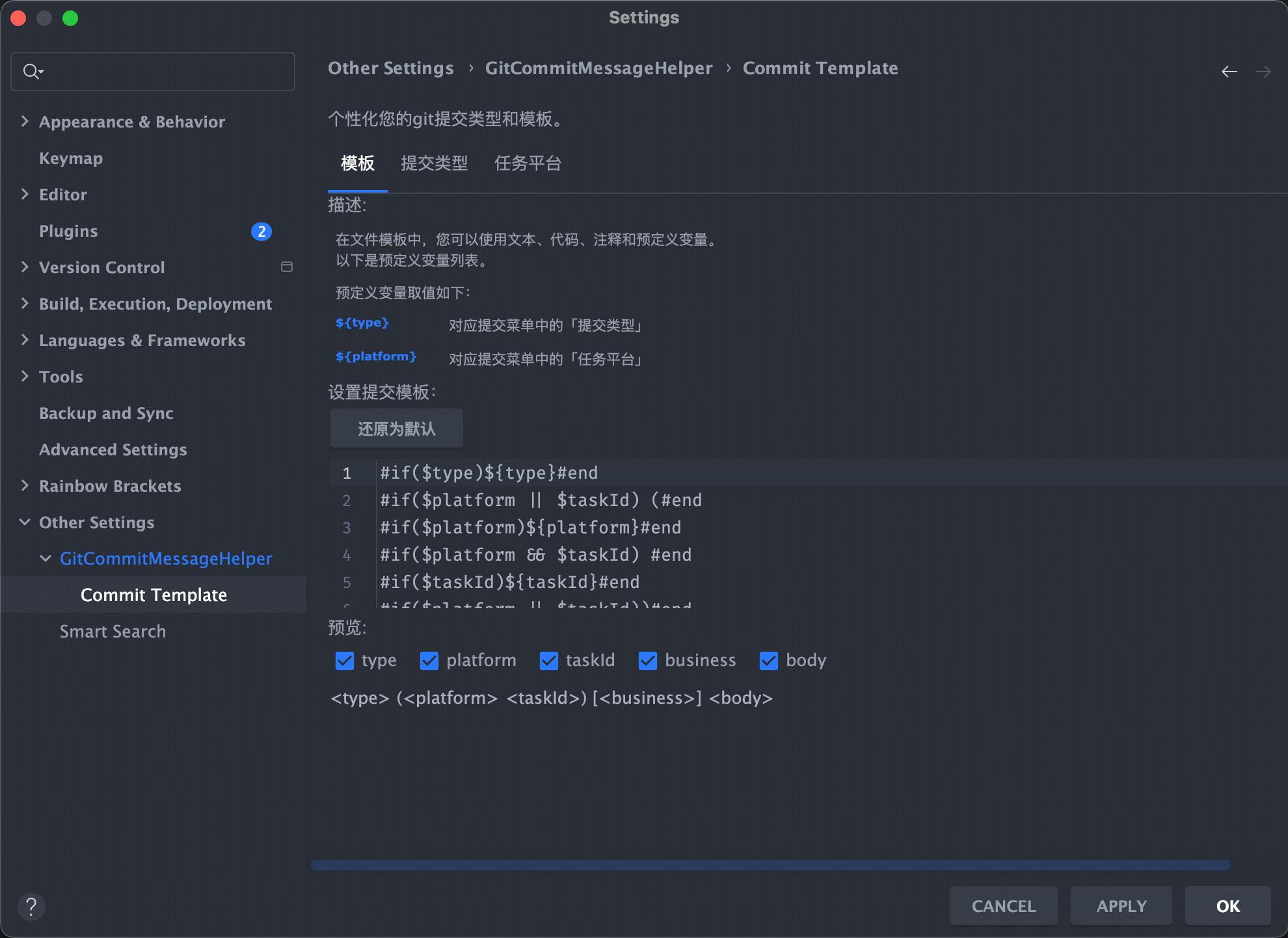Uncheck the type preview checkbox
The width and height of the screenshot is (1288, 938).
pyautogui.click(x=345, y=661)
